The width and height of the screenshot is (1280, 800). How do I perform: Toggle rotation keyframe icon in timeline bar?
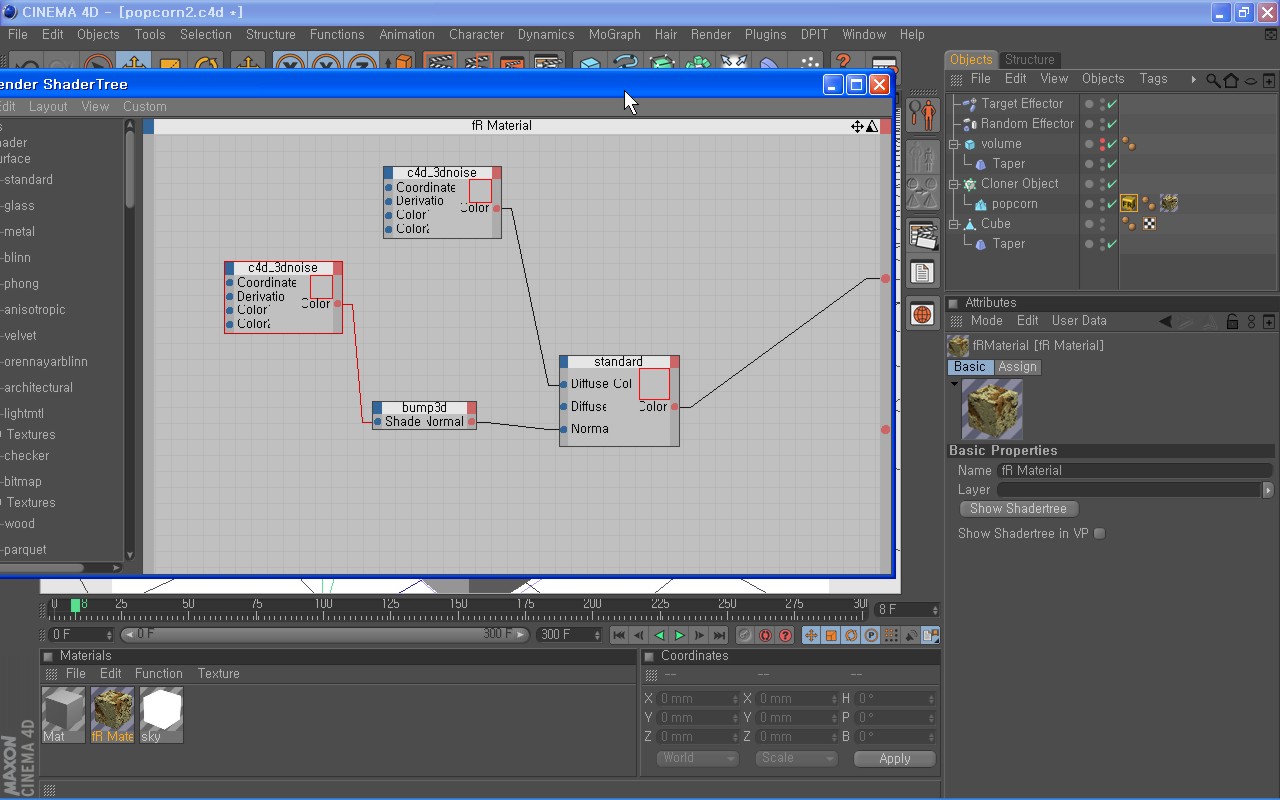click(851, 635)
